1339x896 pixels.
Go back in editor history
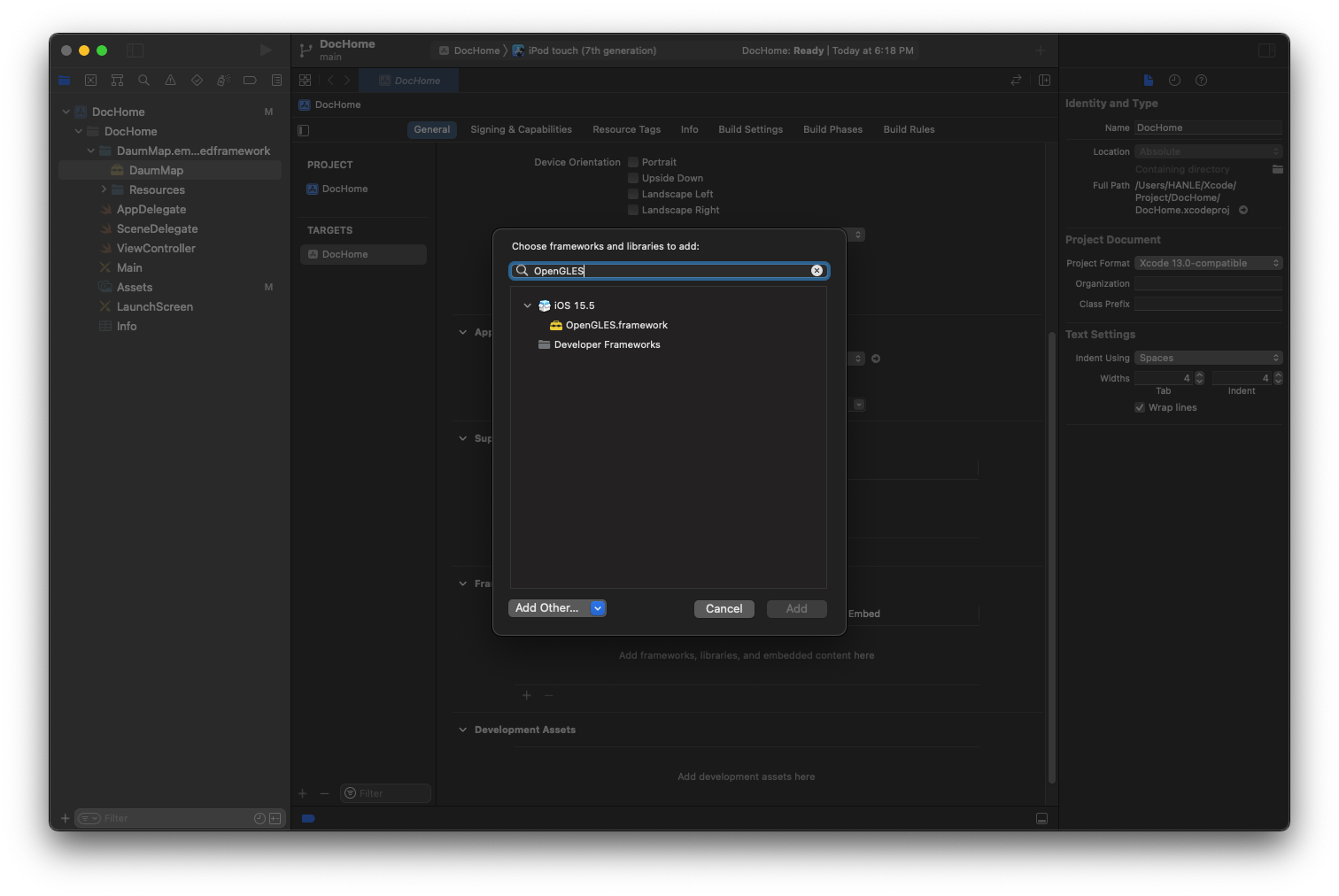tap(330, 81)
